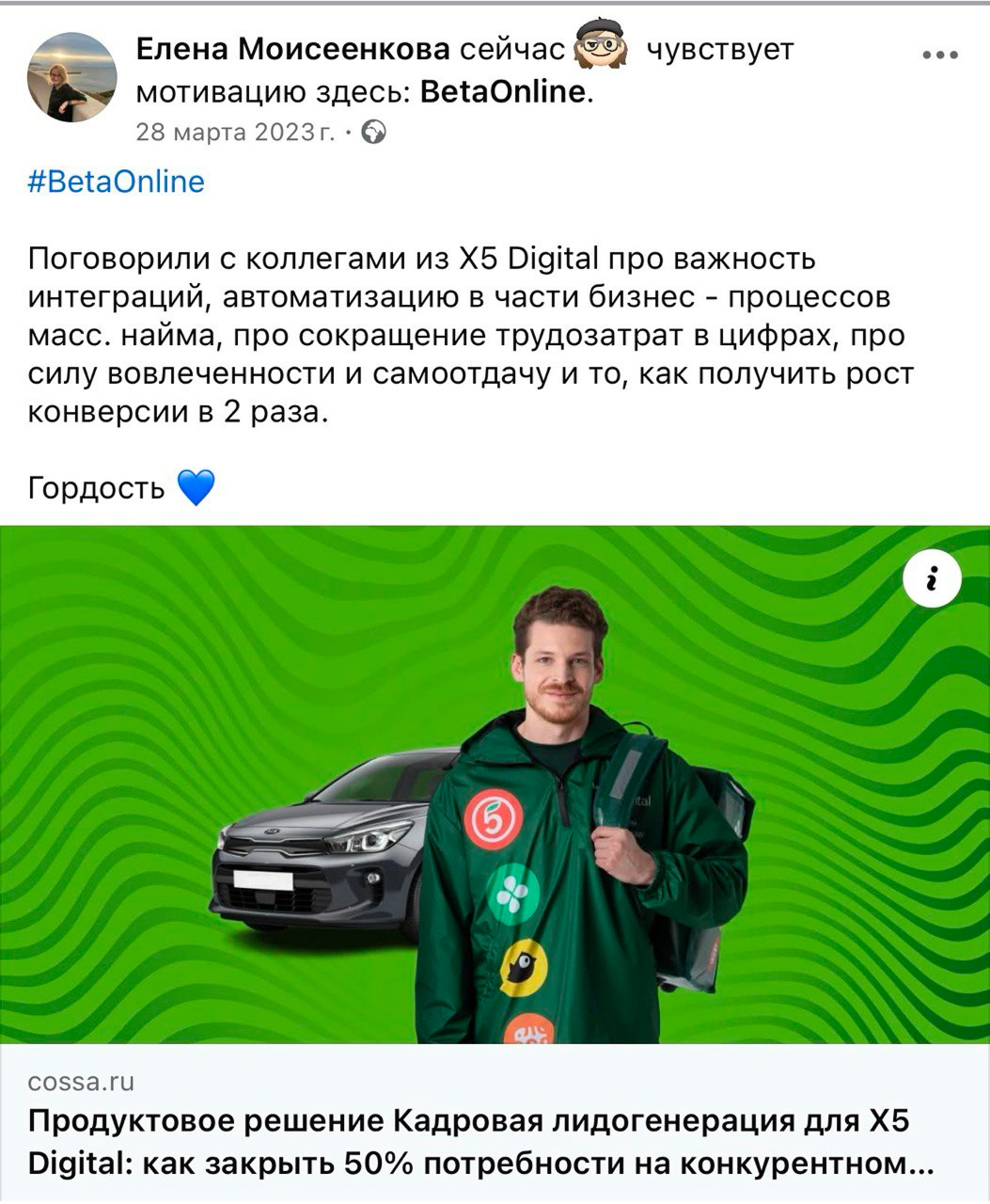The width and height of the screenshot is (990, 1204).
Task: Open the #BetaOnline hashtag
Action: (117, 181)
